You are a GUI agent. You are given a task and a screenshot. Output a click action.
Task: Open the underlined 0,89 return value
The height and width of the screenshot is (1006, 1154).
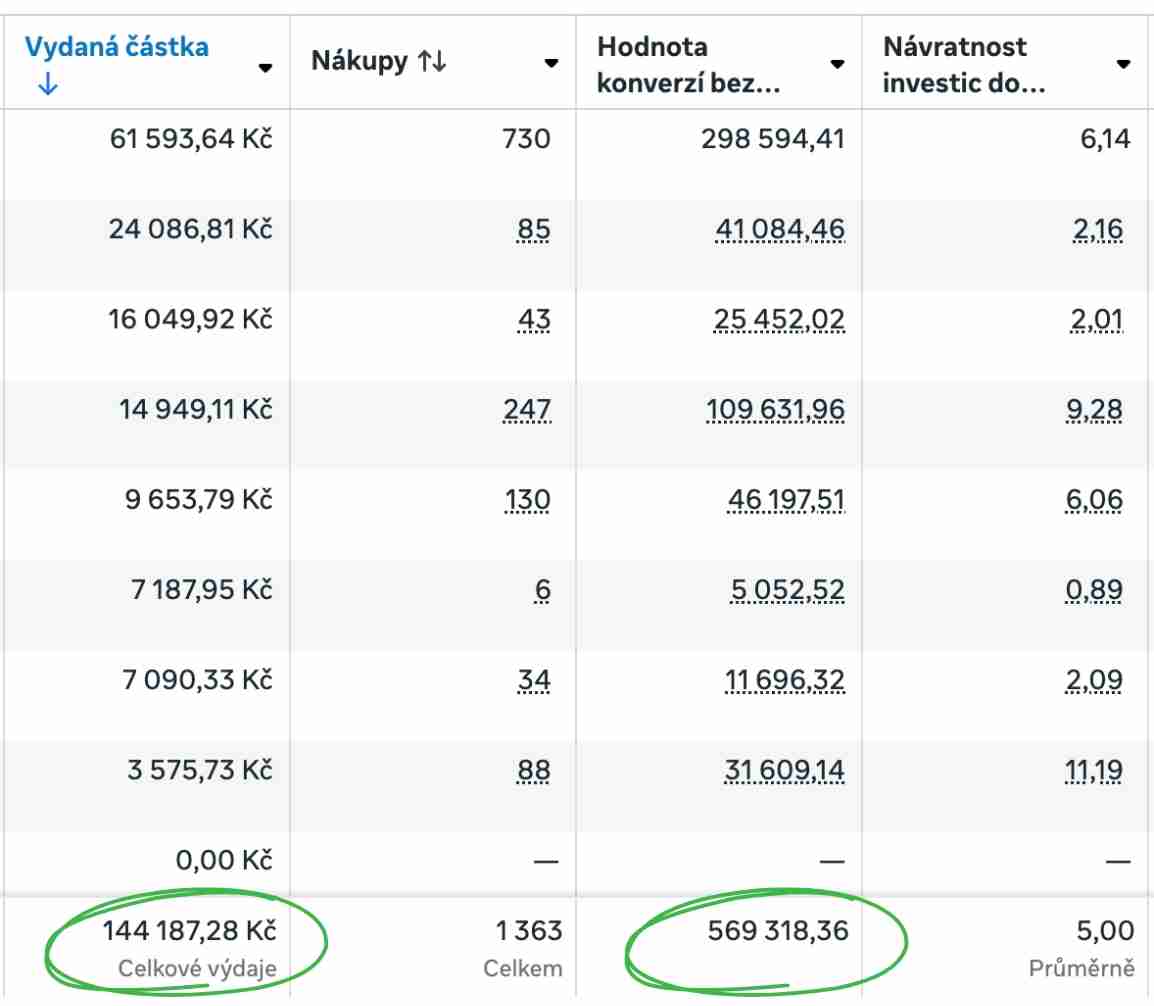[1094, 590]
